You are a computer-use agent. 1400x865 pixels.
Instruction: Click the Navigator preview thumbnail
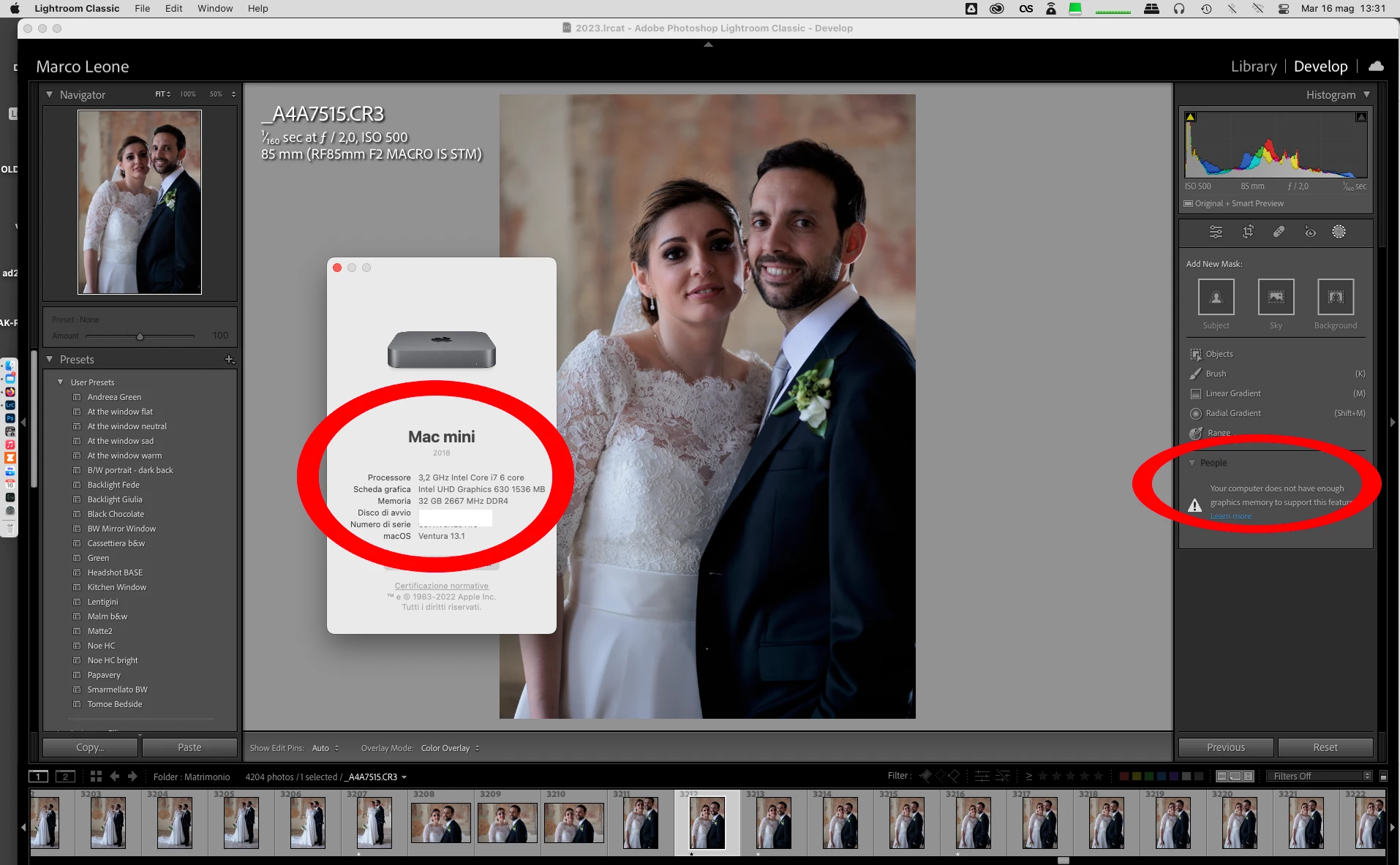140,202
